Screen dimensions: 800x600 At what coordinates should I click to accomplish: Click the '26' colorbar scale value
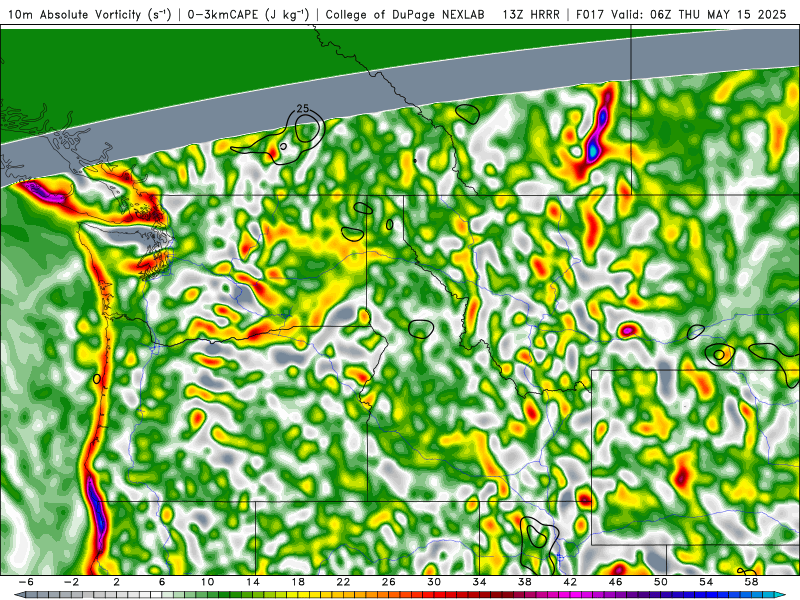(389, 582)
